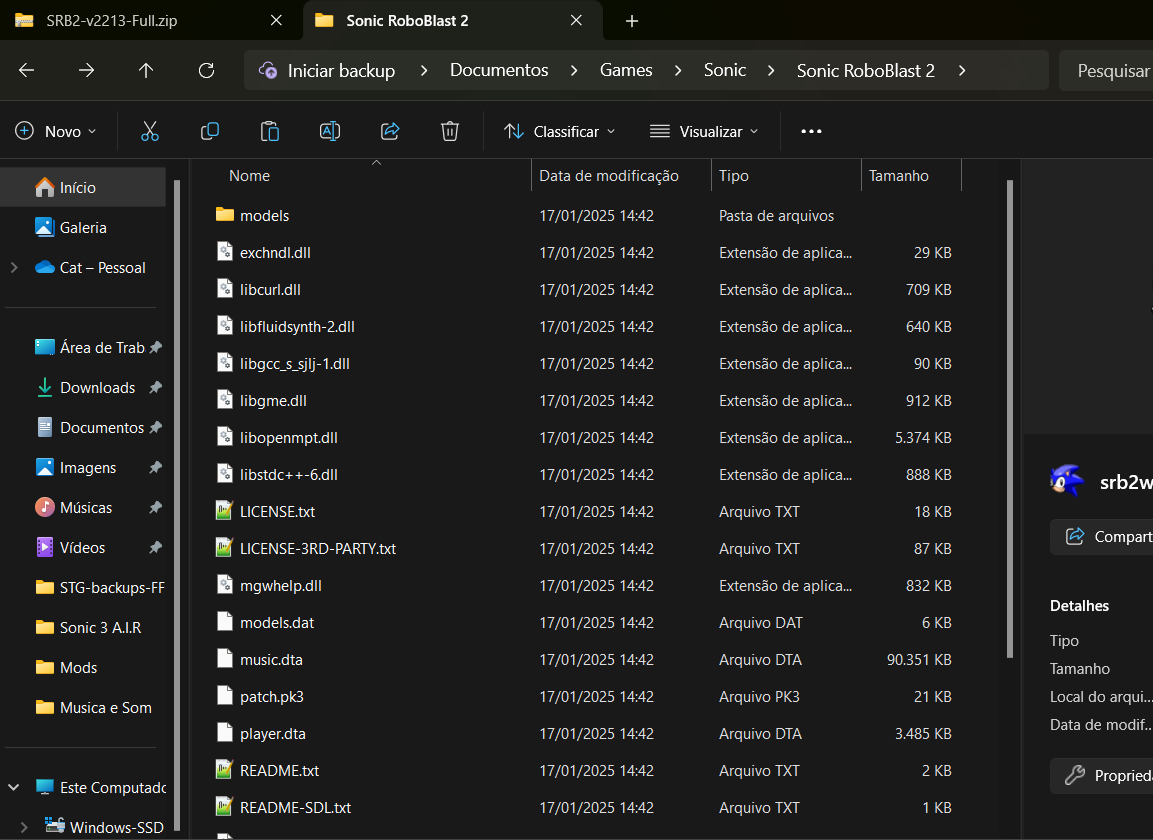
Task: Expand the Windows-SSD drive node
Action: (x=24, y=827)
